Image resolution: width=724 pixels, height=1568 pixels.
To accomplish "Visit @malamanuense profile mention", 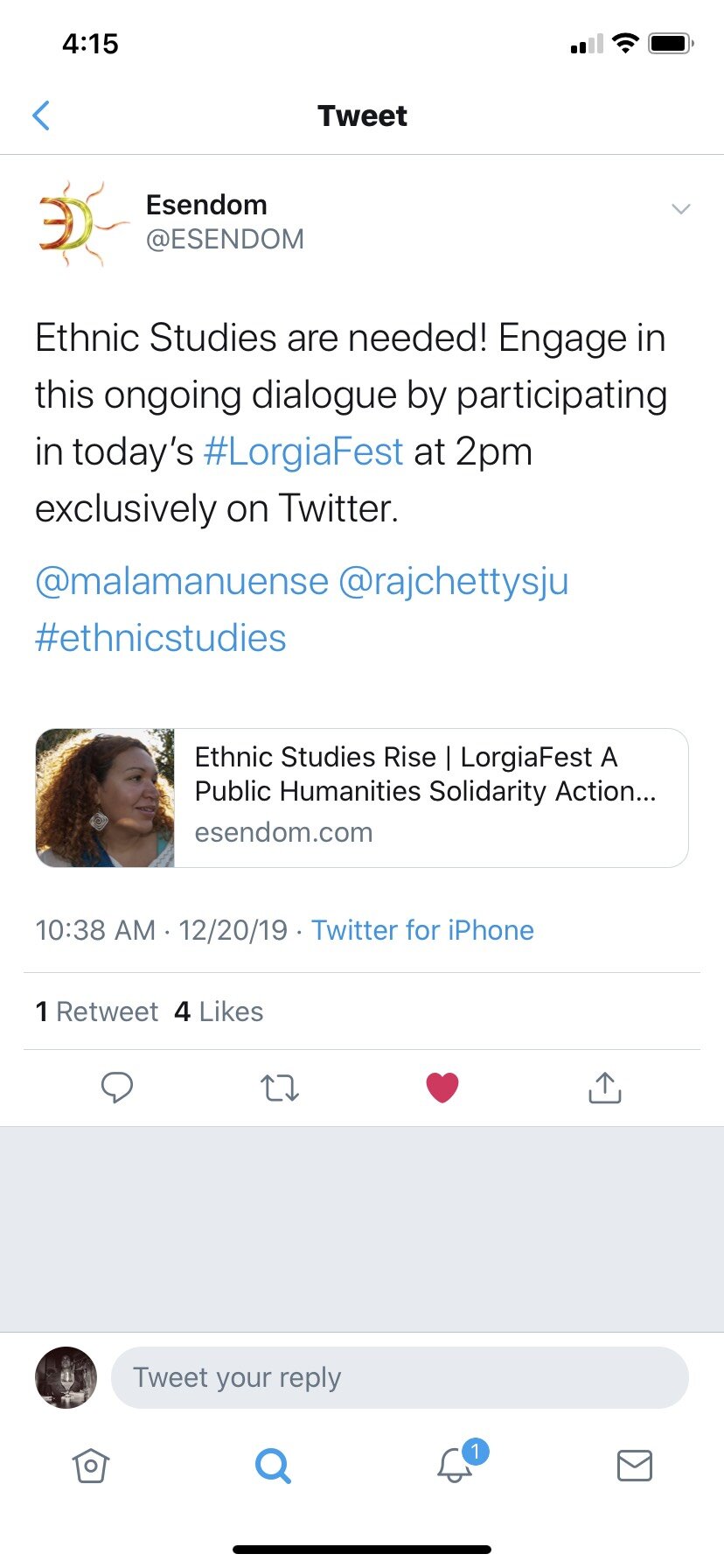I will [x=182, y=582].
